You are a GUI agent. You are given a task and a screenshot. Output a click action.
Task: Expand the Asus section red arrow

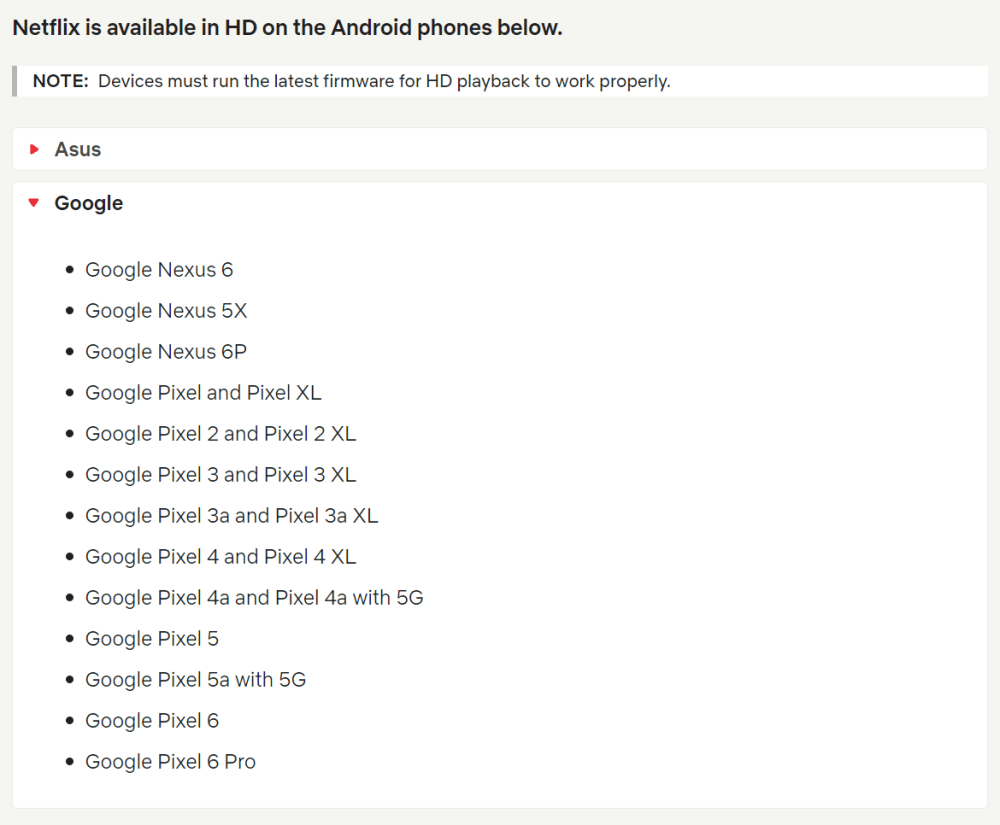click(x=35, y=150)
